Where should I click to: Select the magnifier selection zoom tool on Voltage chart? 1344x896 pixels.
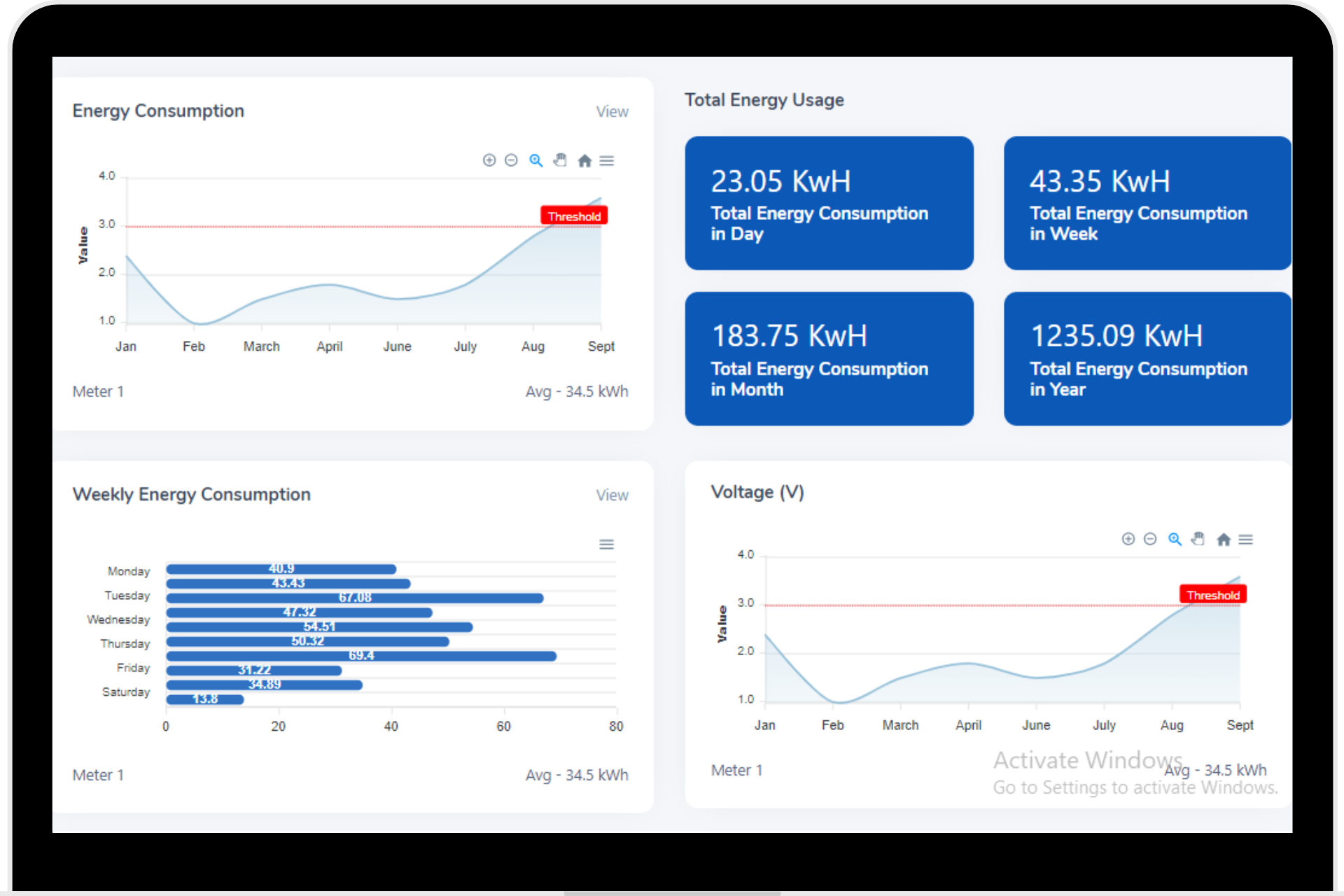[x=1175, y=539]
